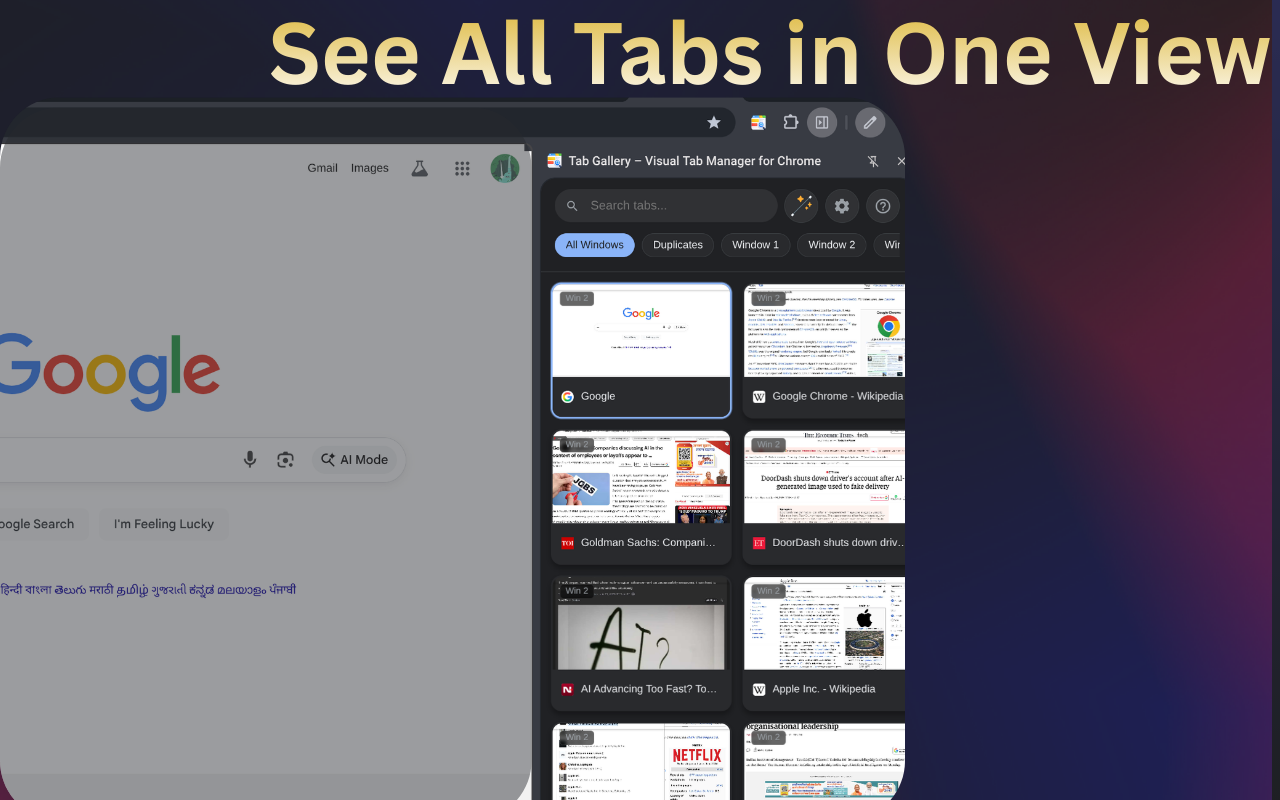Click the pencil edit icon in toolbar
Screen dimensions: 1280x800
[870, 122]
